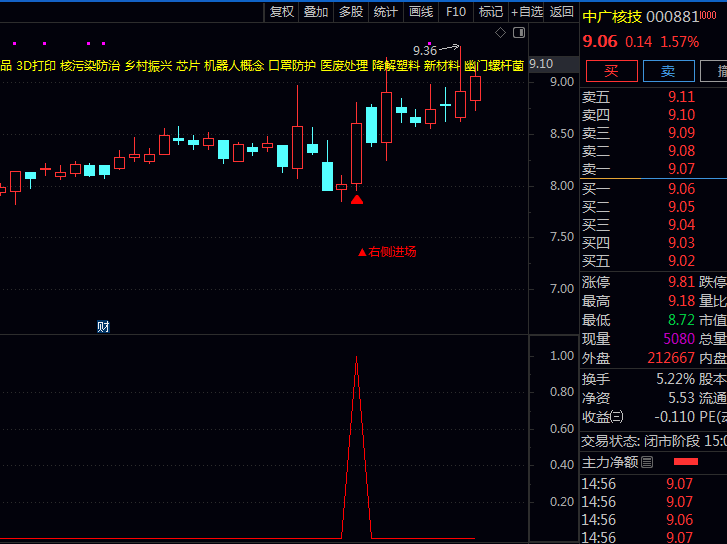
Task: Click 买二 price 9.05
Action: 682,207
